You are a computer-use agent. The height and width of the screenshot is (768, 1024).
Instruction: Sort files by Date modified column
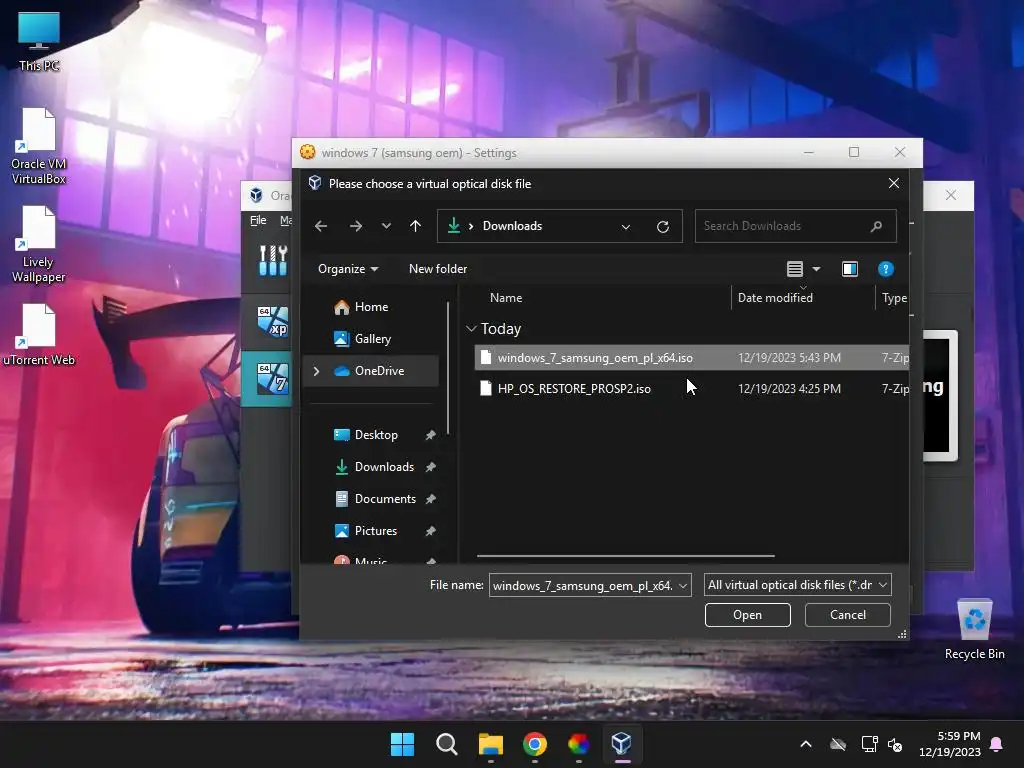775,298
